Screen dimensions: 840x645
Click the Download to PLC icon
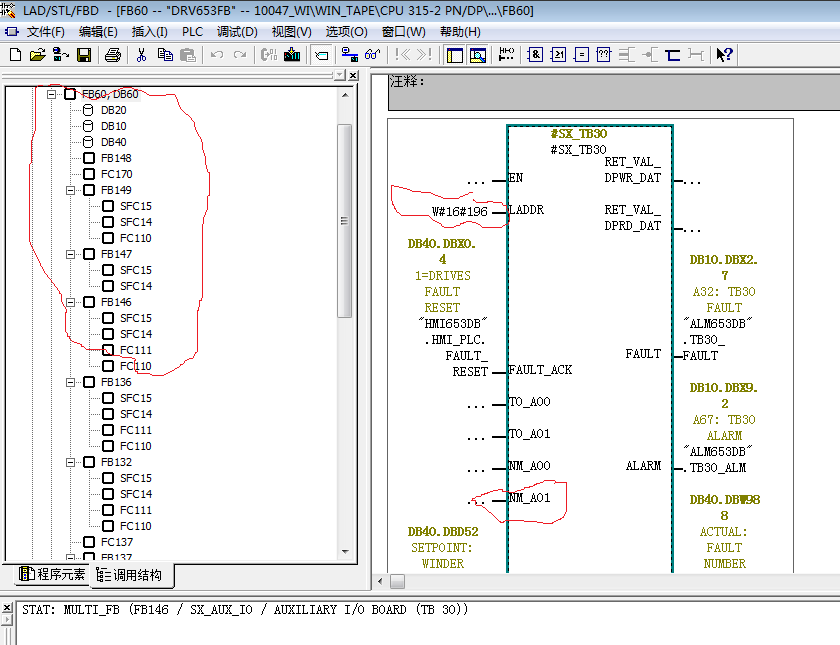[292, 55]
